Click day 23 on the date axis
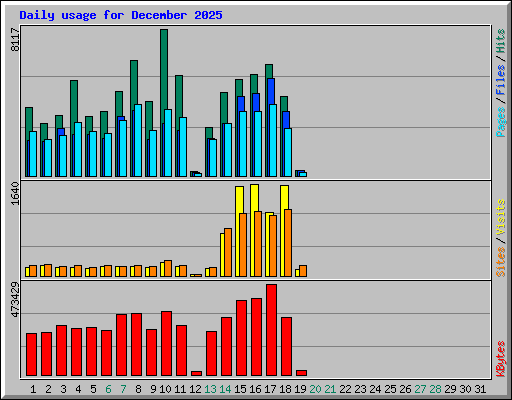Screen dimensions: 512x400 pyautogui.click(x=360, y=389)
